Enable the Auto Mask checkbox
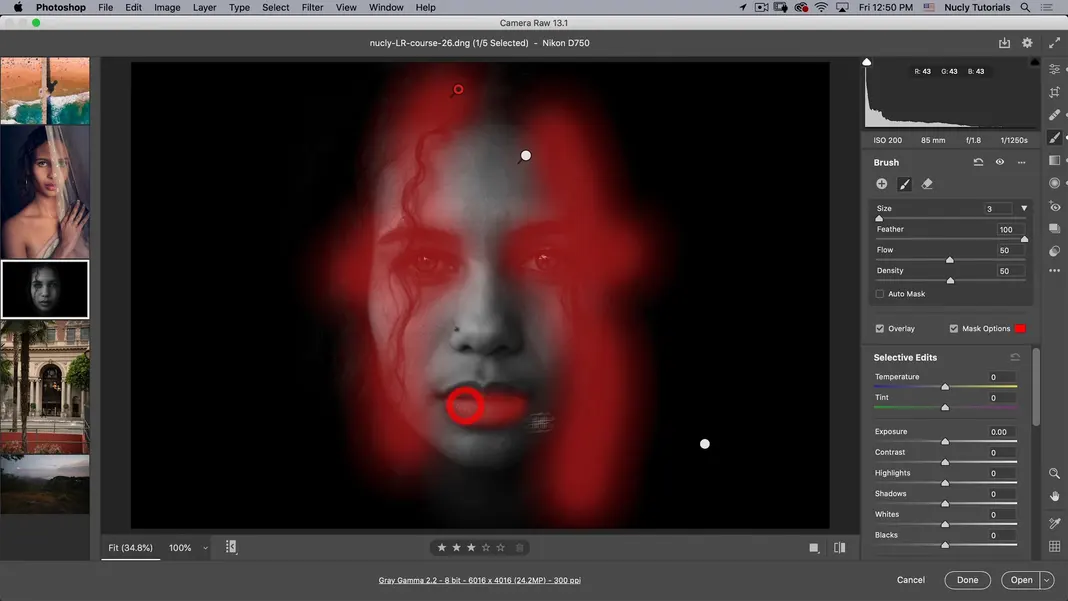 click(880, 294)
